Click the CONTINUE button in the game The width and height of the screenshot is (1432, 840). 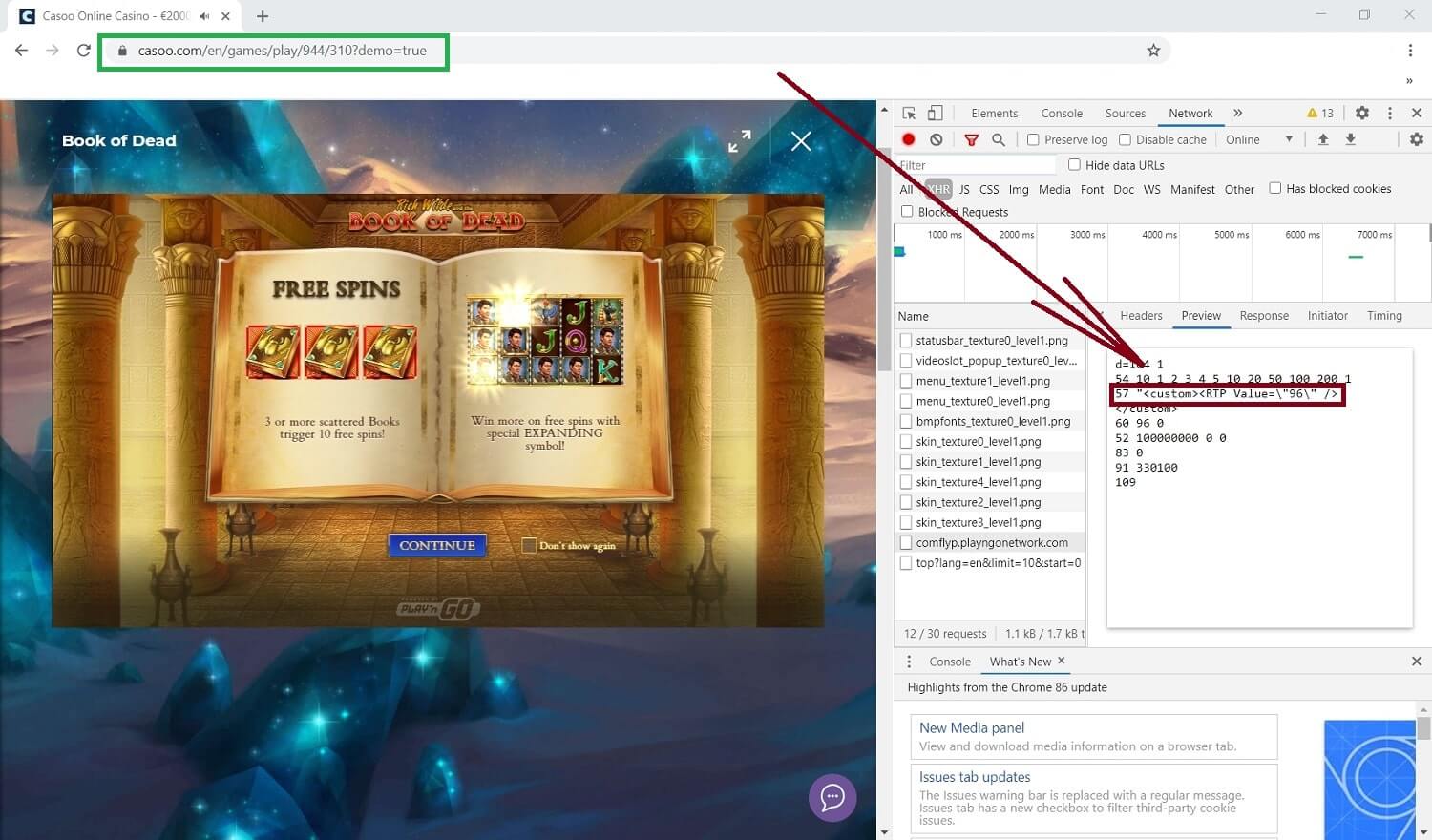coord(437,545)
